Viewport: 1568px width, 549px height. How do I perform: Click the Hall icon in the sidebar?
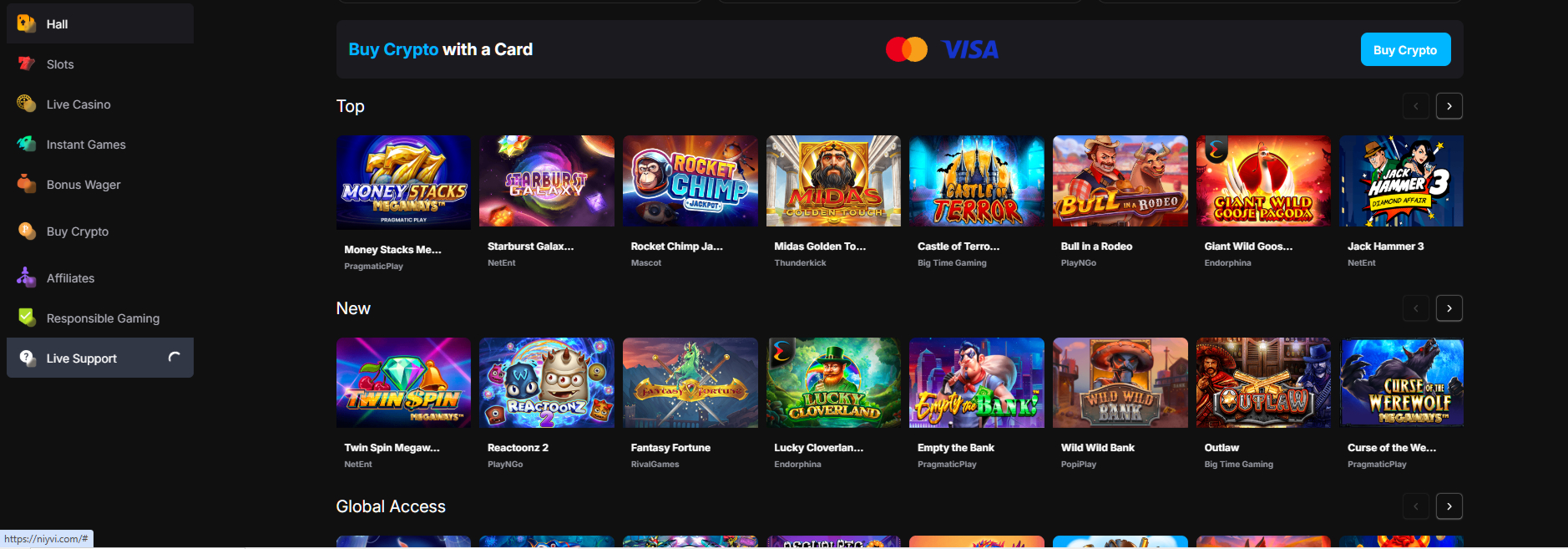pyautogui.click(x=27, y=23)
